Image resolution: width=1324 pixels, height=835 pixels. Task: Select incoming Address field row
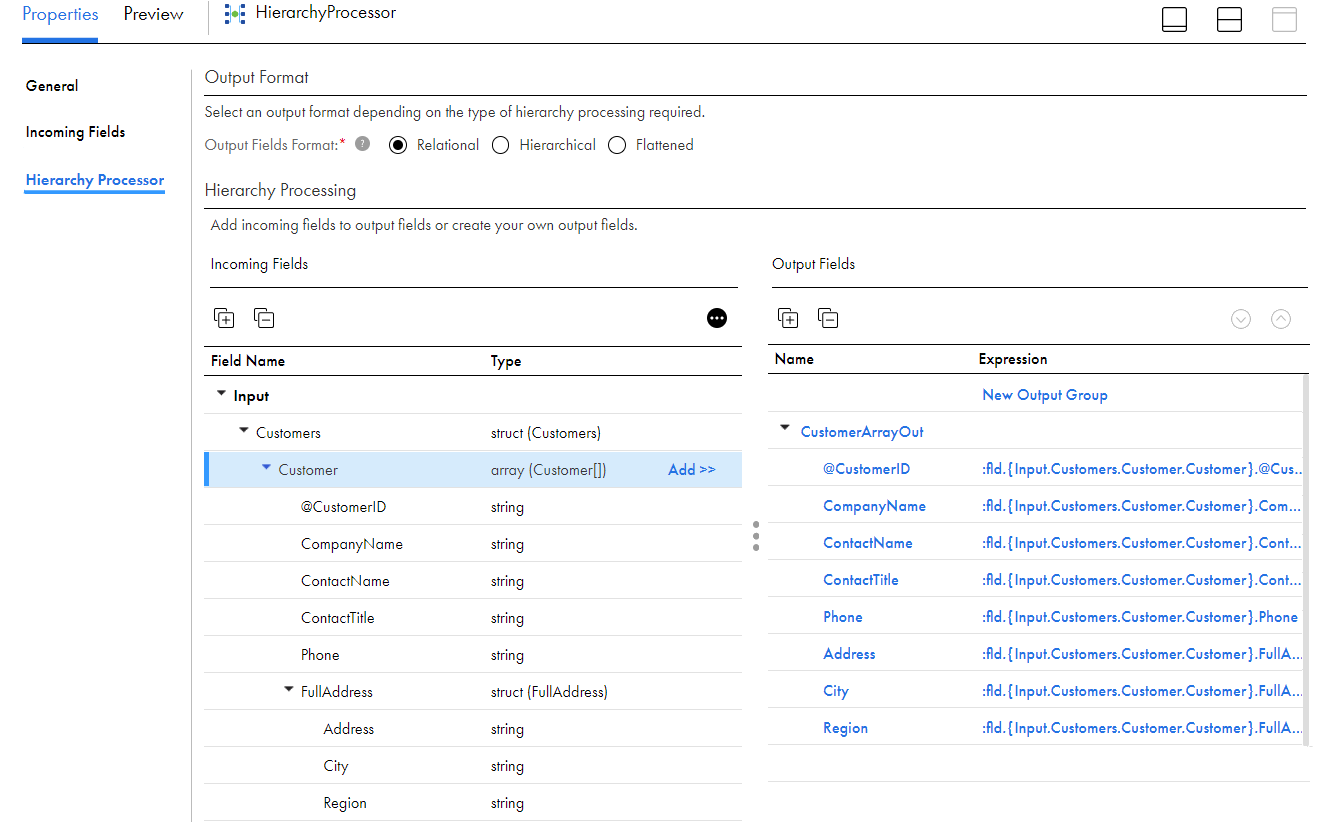473,729
